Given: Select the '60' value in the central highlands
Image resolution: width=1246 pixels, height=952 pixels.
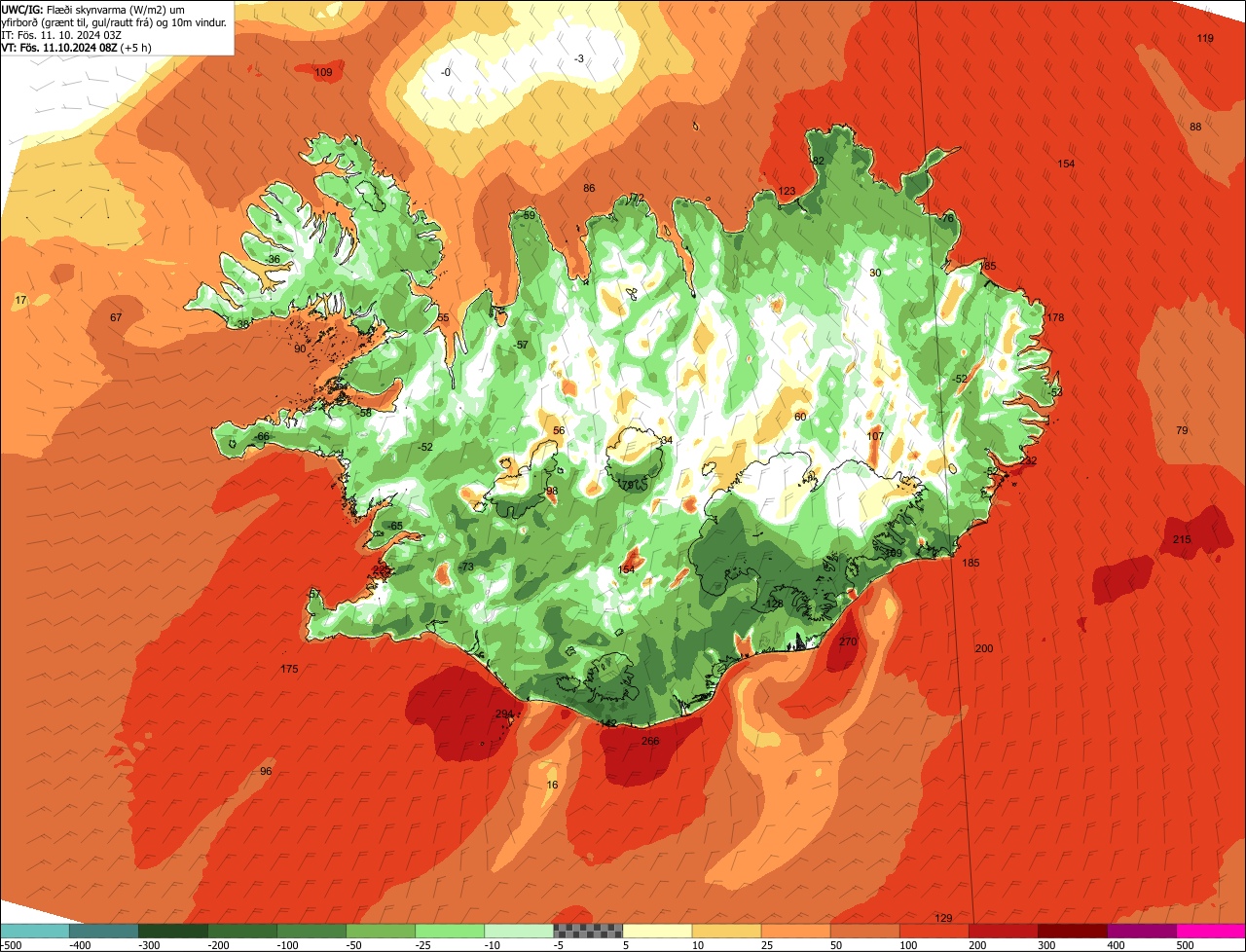Looking at the screenshot, I should (x=800, y=418).
